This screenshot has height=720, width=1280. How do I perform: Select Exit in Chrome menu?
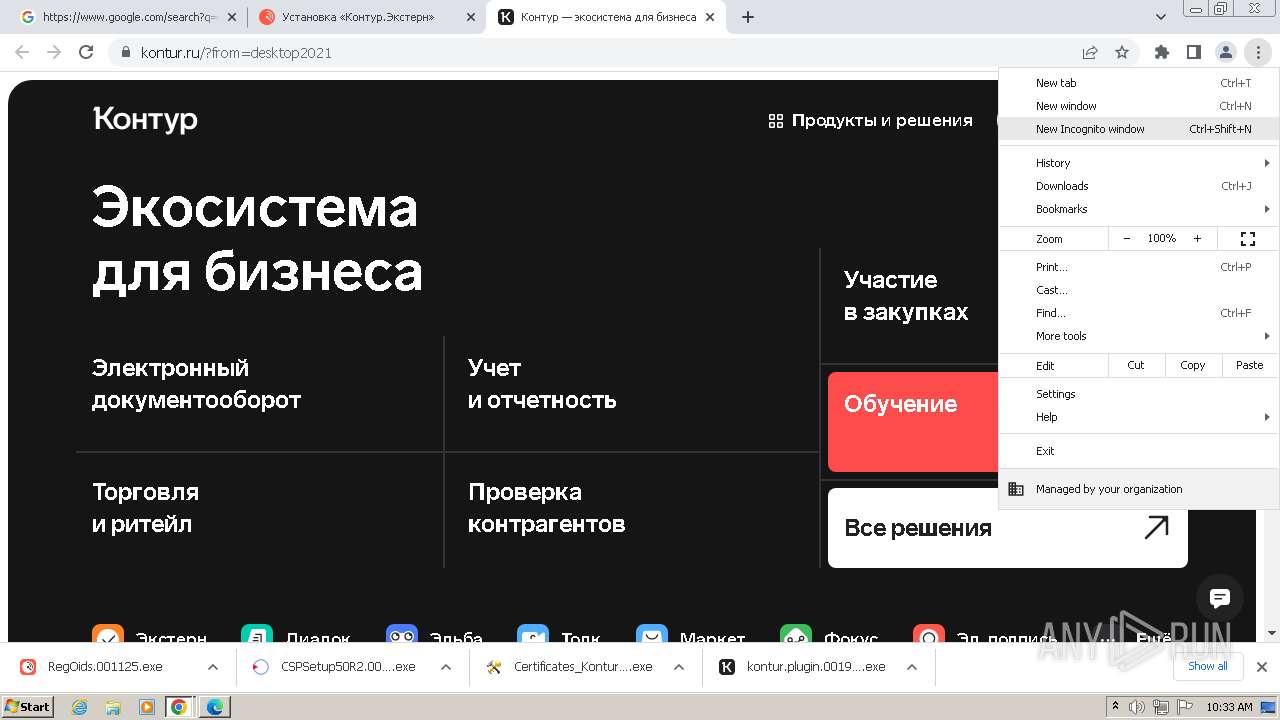(x=1138, y=451)
